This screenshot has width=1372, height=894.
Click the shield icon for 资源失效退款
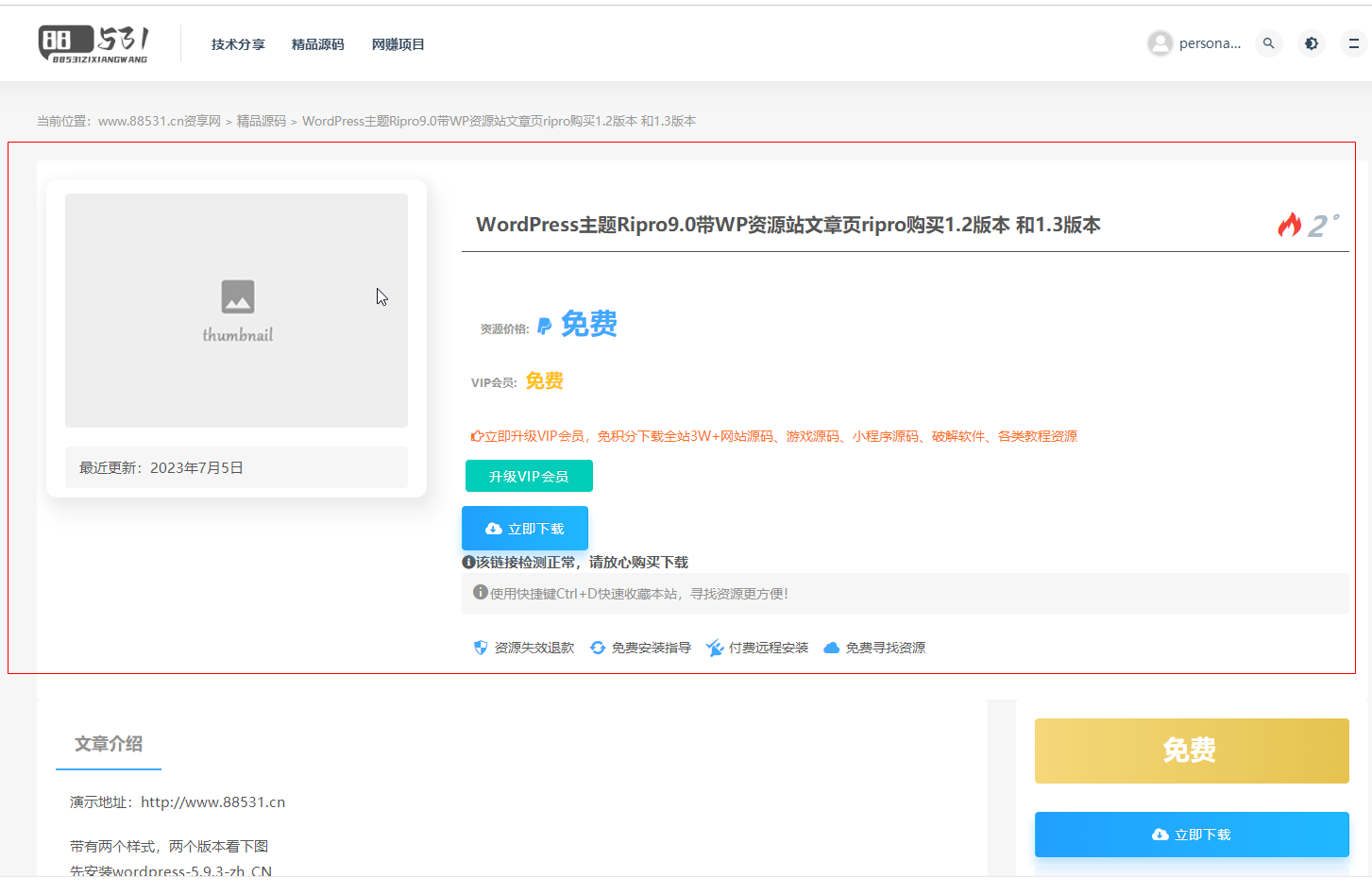pos(481,648)
